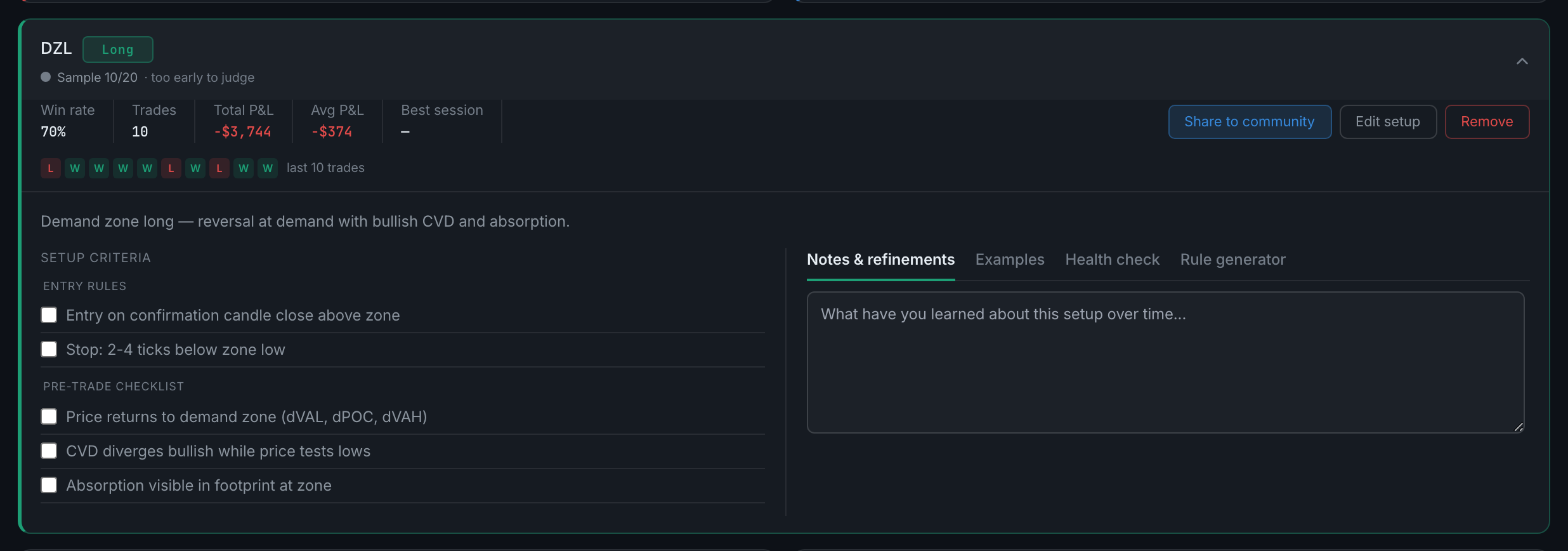Open the Health check tab

[1112, 260]
